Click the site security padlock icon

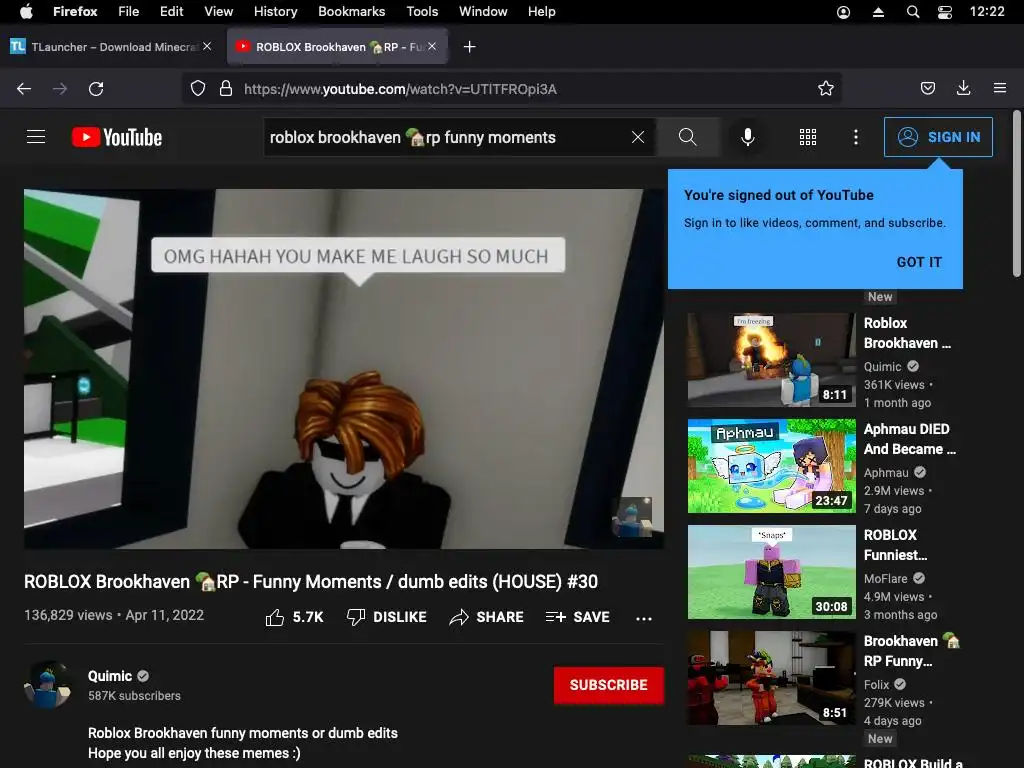226,89
